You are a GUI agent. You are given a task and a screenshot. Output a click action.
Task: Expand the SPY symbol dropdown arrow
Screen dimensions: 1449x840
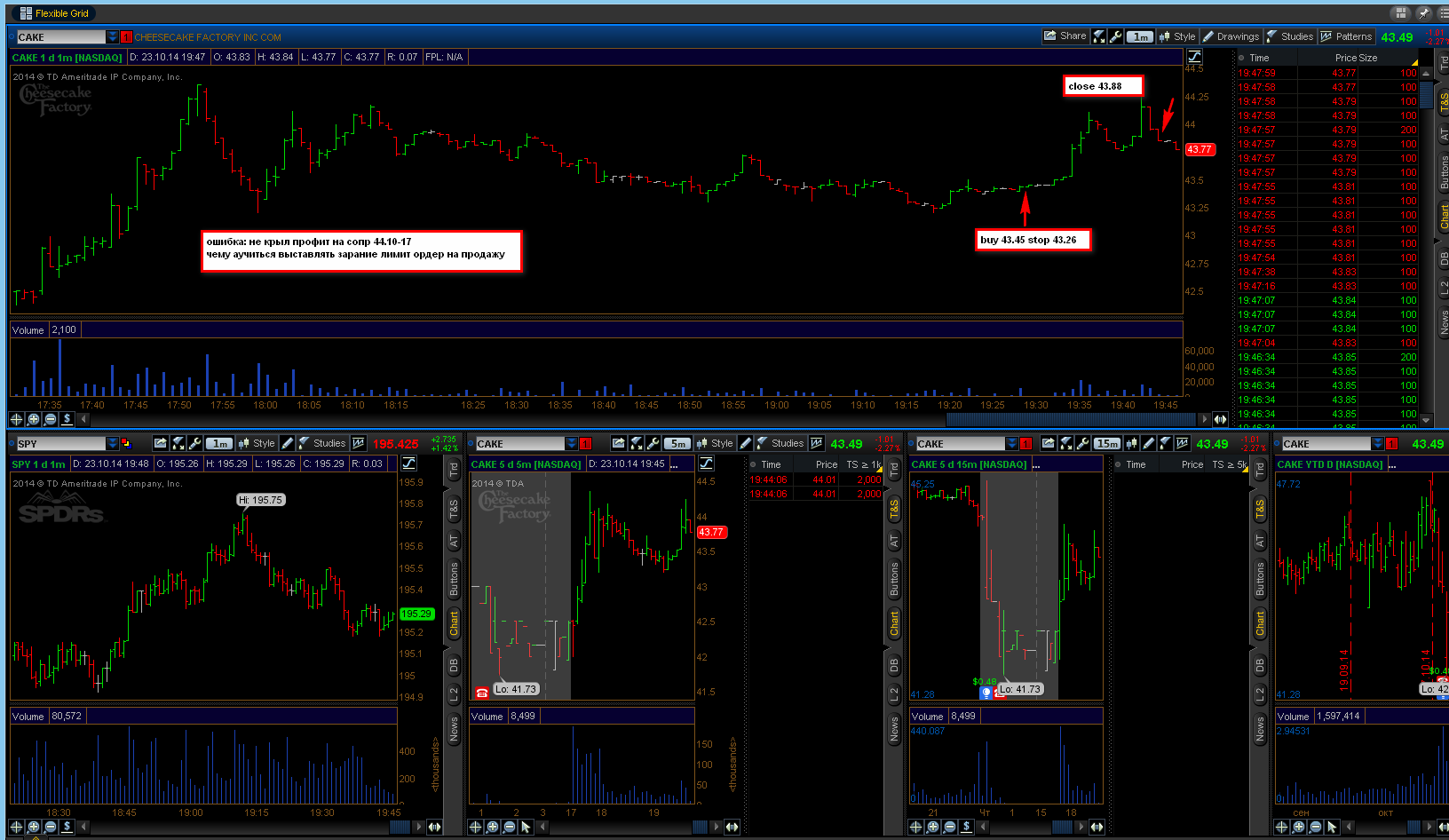click(113, 443)
